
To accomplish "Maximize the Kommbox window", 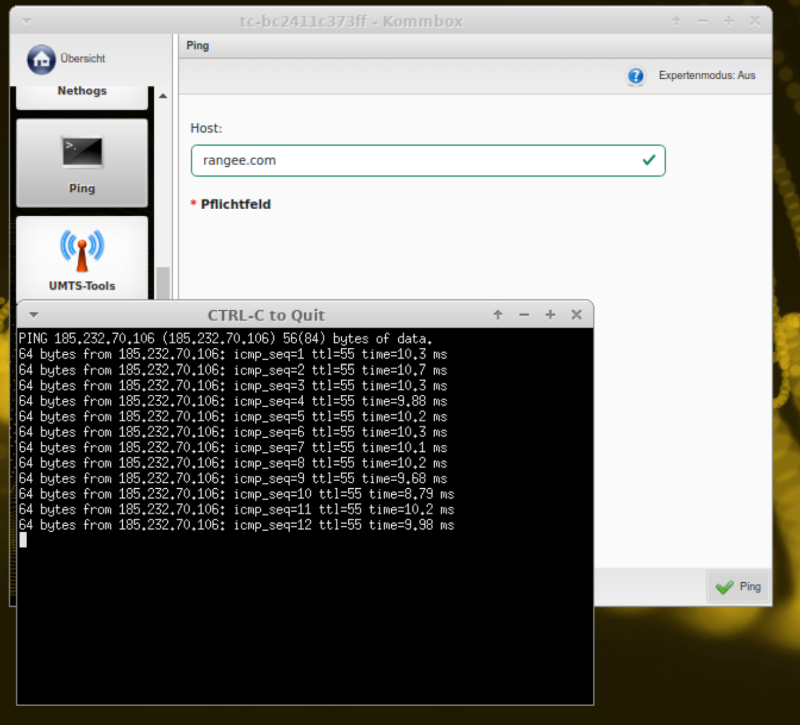I will point(729,20).
